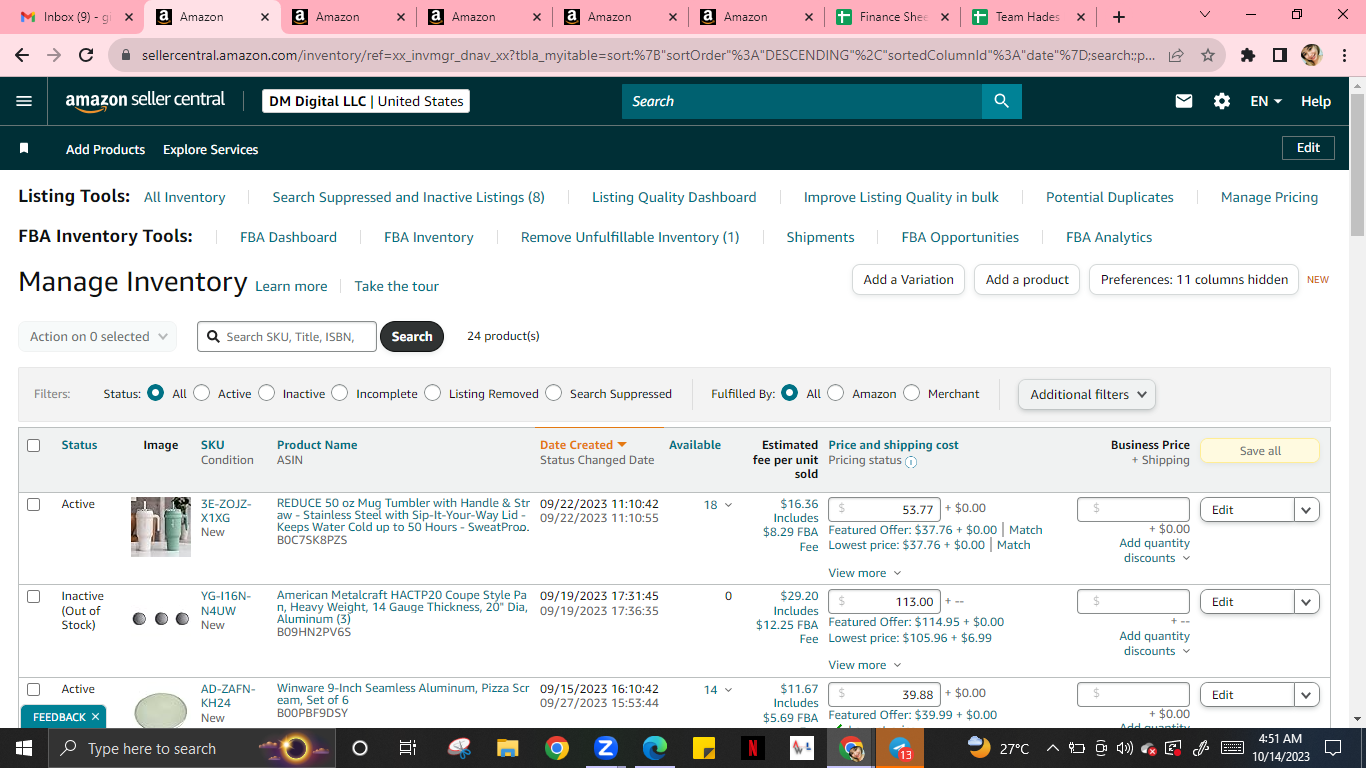Image resolution: width=1366 pixels, height=768 pixels.
Task: Choose the Incomplete status radio button
Action: click(340, 393)
